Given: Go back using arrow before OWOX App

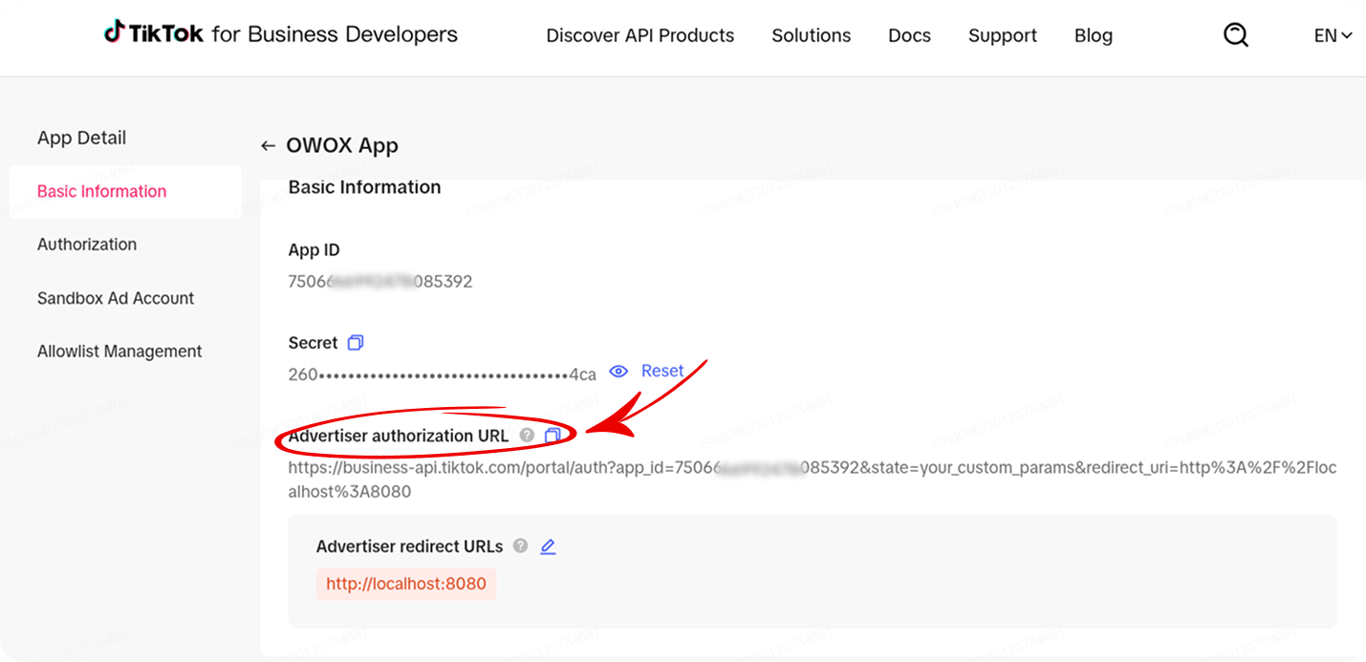Looking at the screenshot, I should (268, 146).
